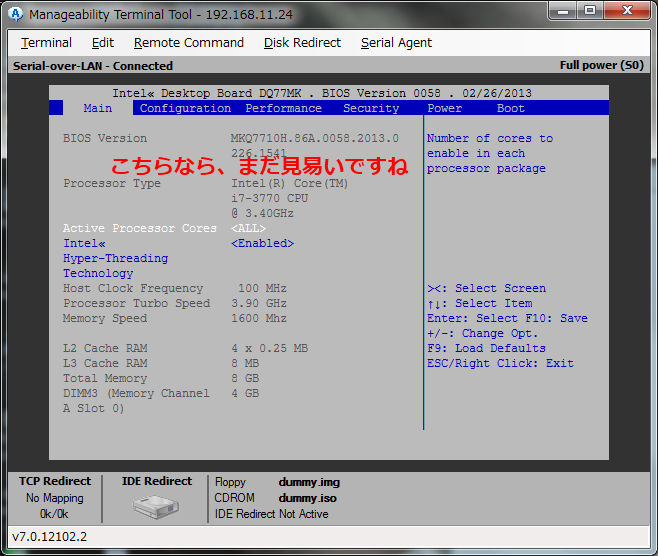Click the Active Processor Cores label
Image resolution: width=658 pixels, height=556 pixels.
pos(140,228)
